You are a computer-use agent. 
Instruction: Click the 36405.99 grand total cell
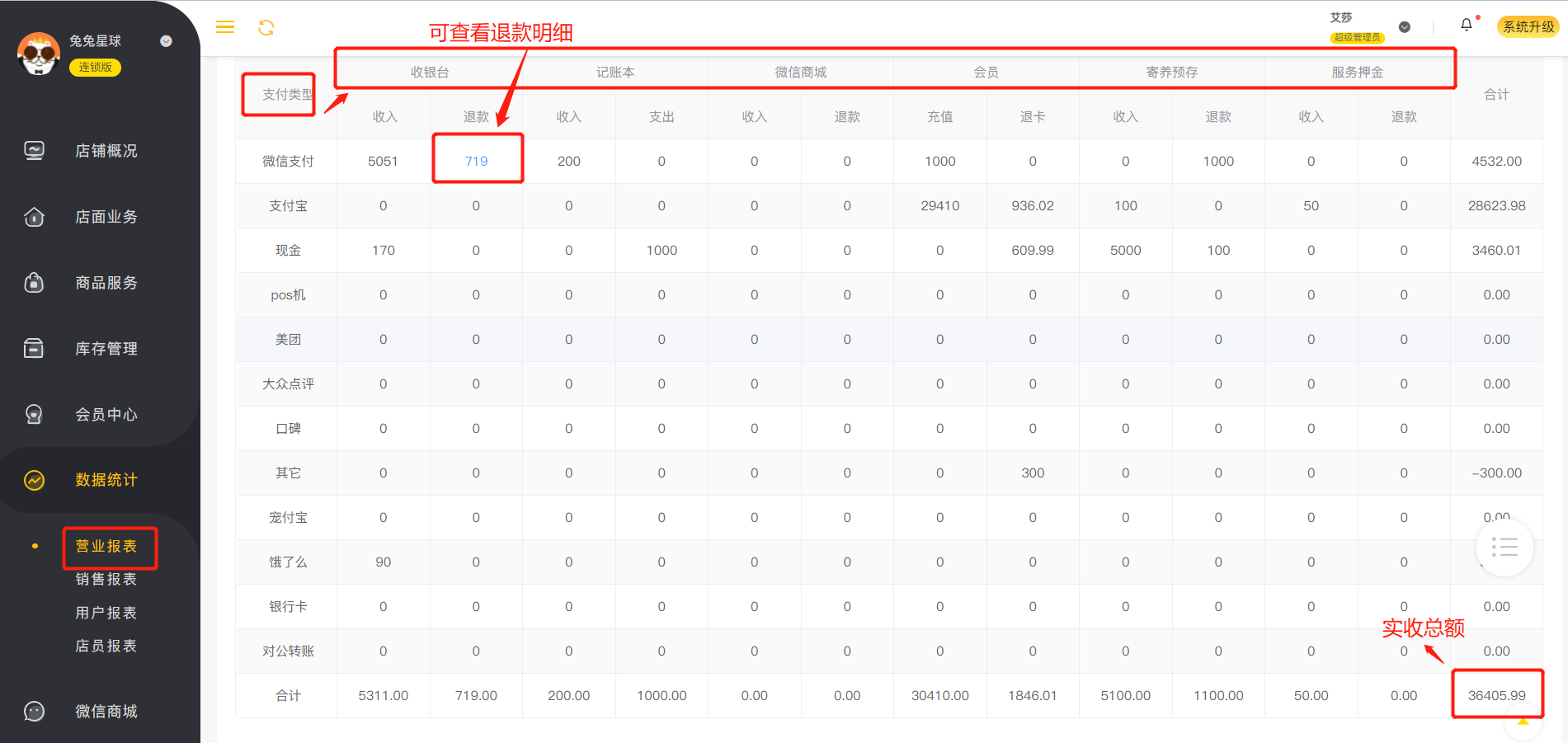tap(1496, 695)
